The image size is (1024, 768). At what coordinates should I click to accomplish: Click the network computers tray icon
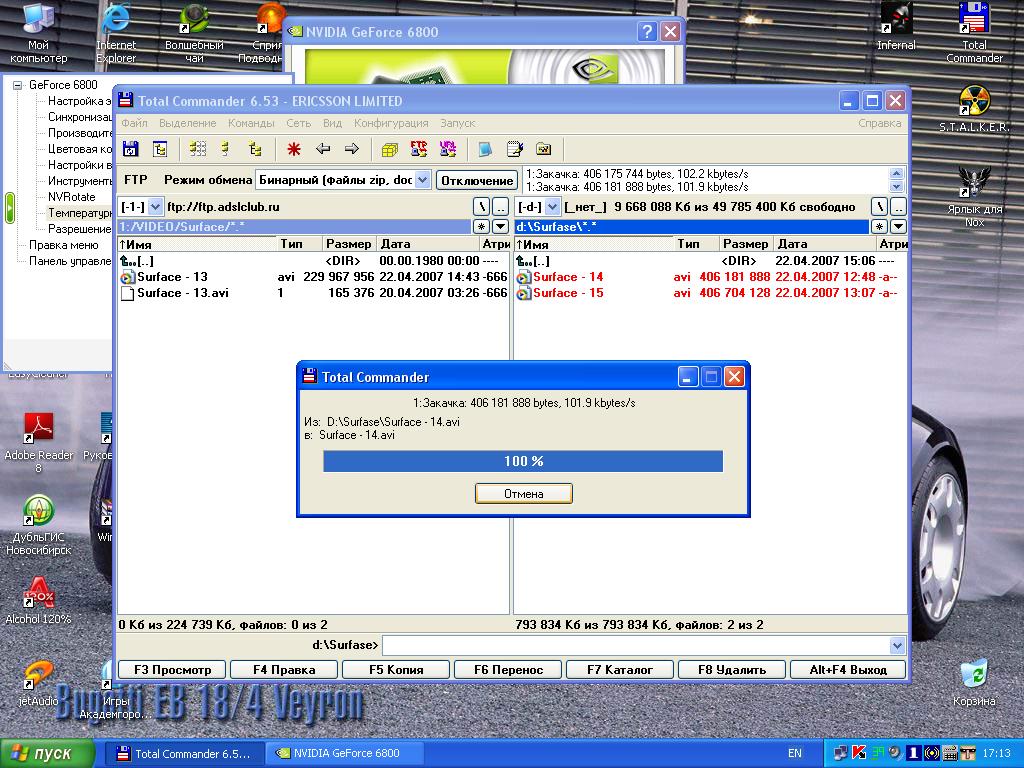pos(841,753)
